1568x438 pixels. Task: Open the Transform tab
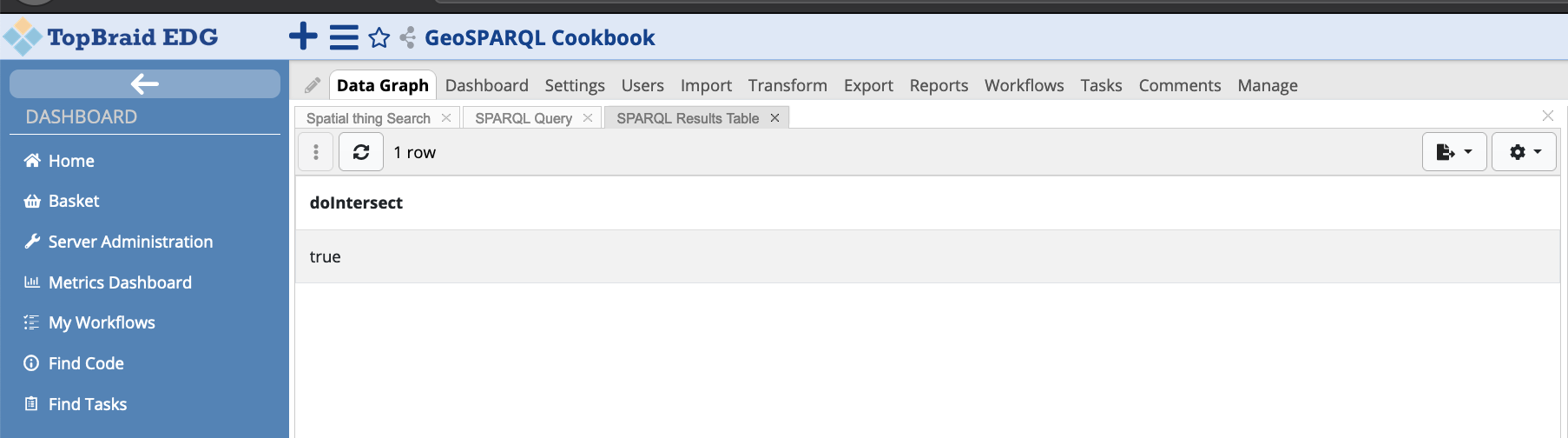pyautogui.click(x=787, y=85)
